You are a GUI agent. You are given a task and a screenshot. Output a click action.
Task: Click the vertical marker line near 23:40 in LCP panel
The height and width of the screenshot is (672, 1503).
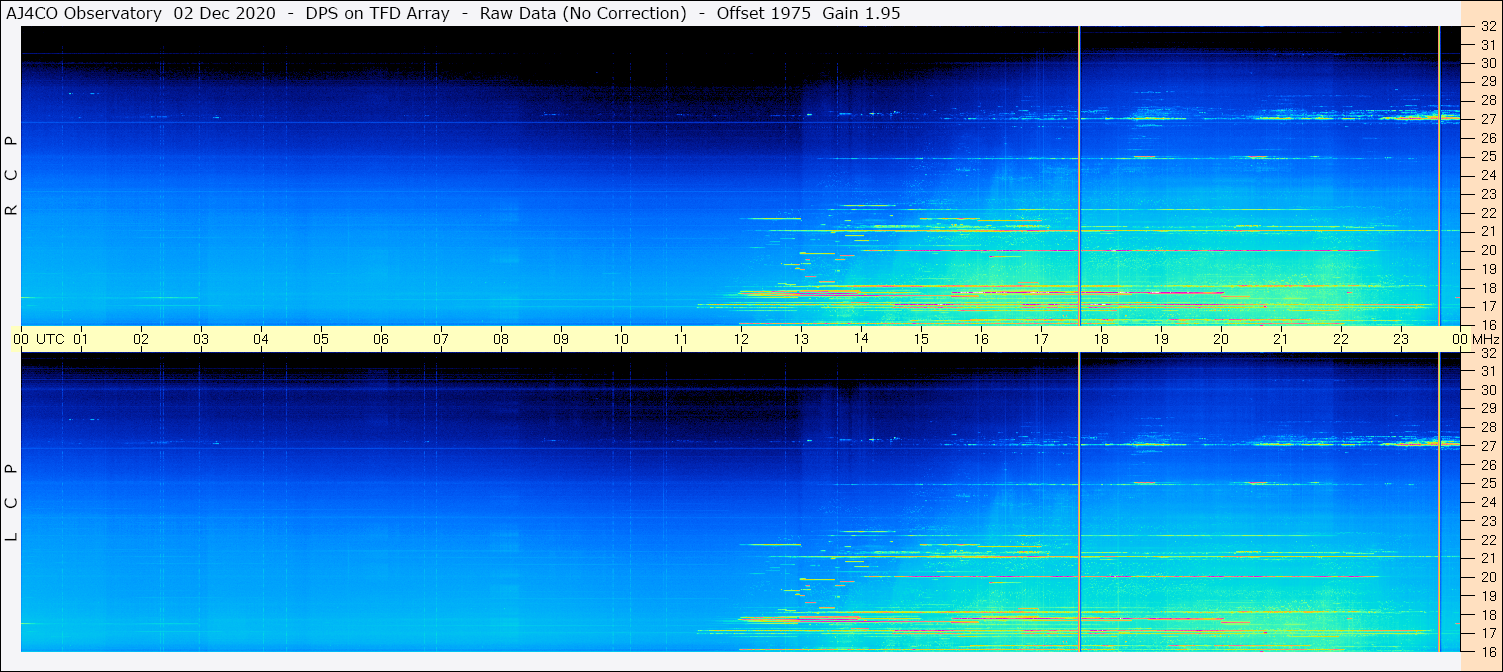coord(1439,500)
